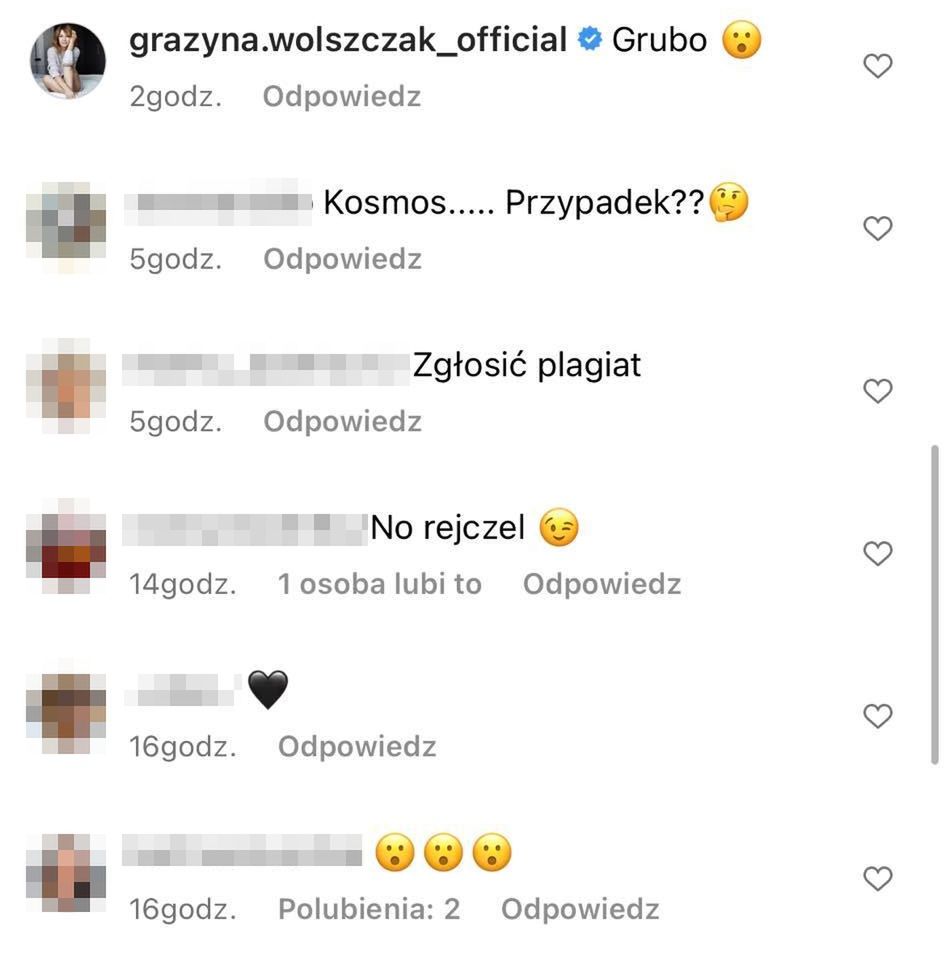Click the comments vertical scrollbar thumb

[935, 604]
